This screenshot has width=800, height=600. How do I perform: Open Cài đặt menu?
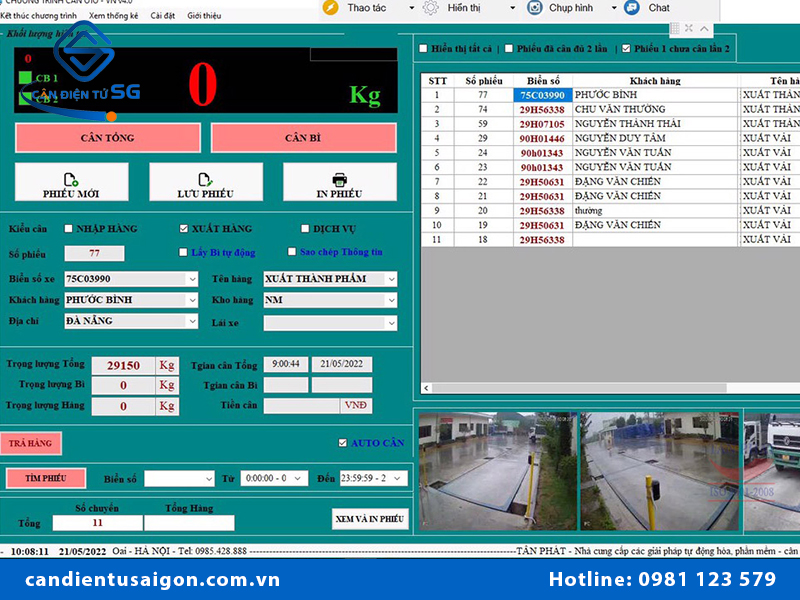[163, 16]
